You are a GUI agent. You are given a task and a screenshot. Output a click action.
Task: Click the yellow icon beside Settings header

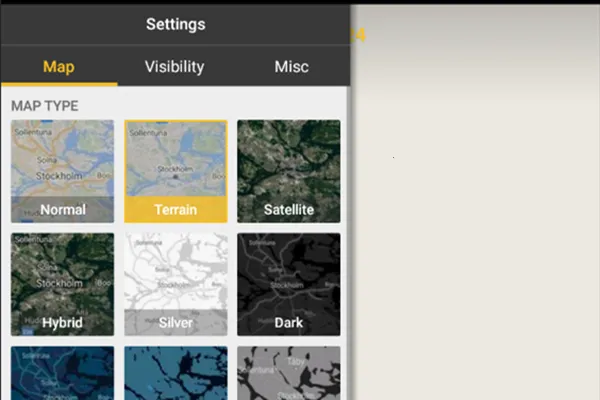point(359,35)
